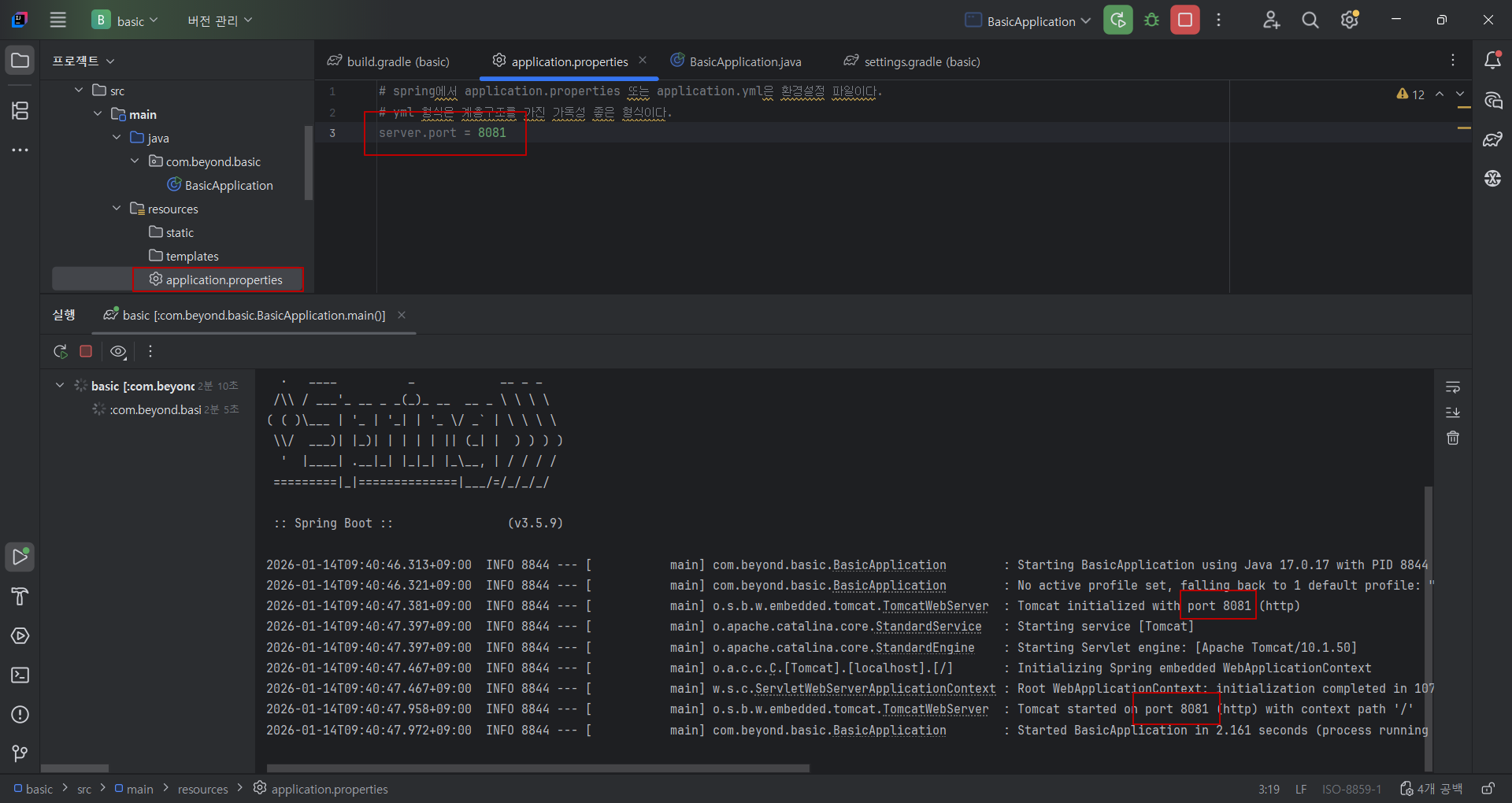Screen dimensions: 1512x803
Task: Go to previous highlighted problem arrow
Action: click(x=1440, y=94)
